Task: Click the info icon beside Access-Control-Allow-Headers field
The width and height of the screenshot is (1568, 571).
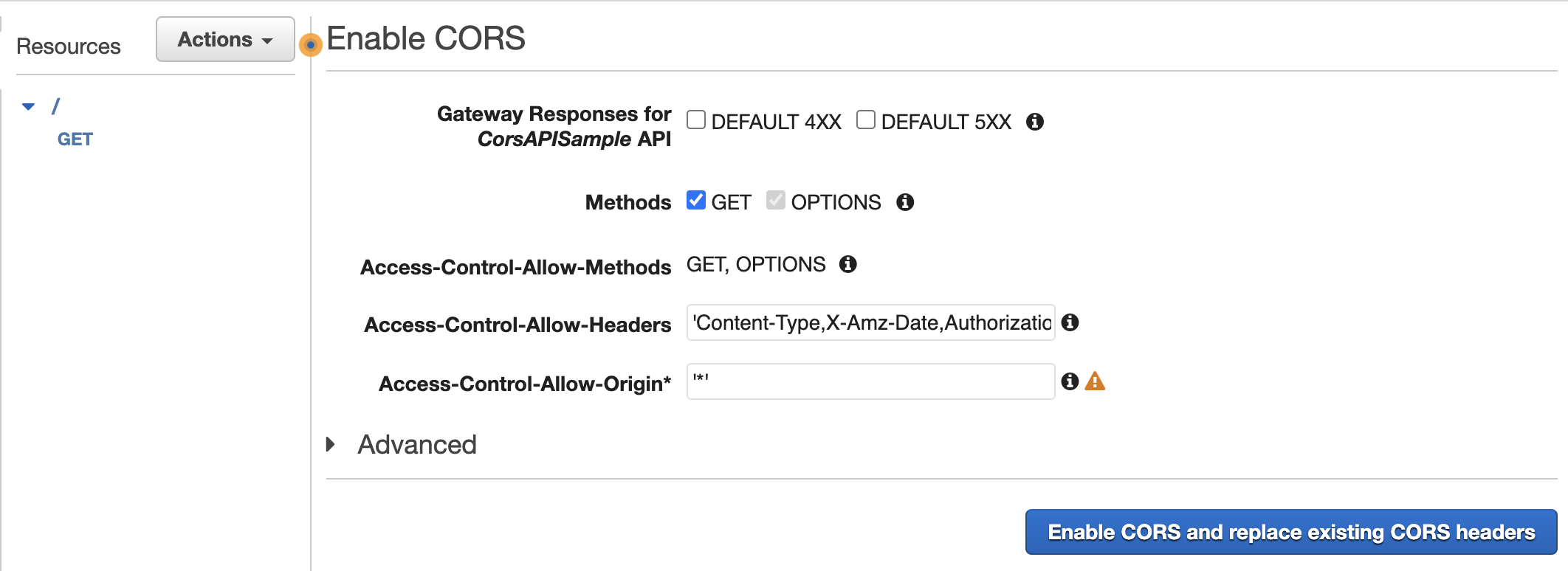Action: click(1072, 322)
